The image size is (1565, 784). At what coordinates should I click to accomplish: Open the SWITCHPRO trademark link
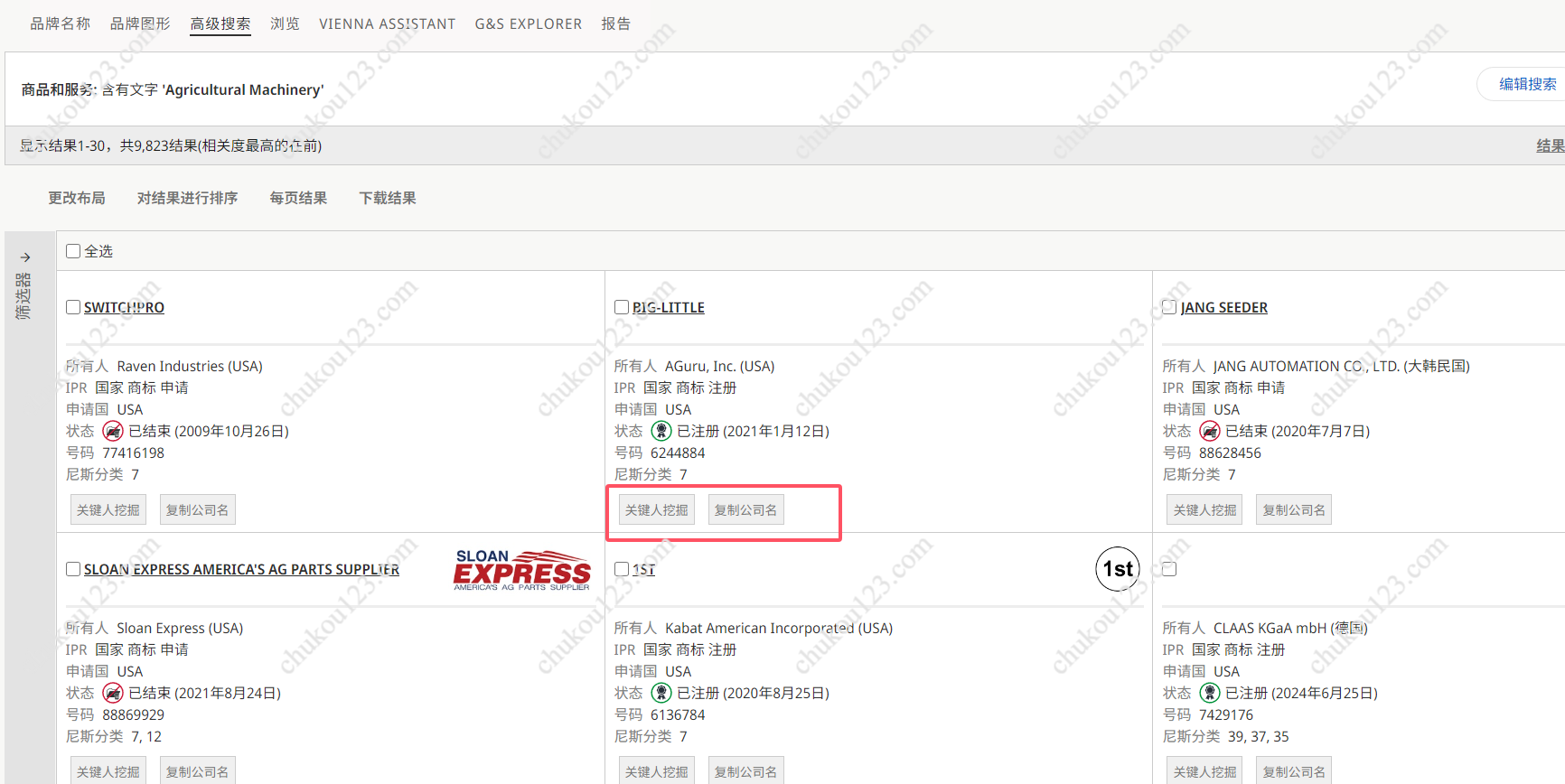(124, 307)
